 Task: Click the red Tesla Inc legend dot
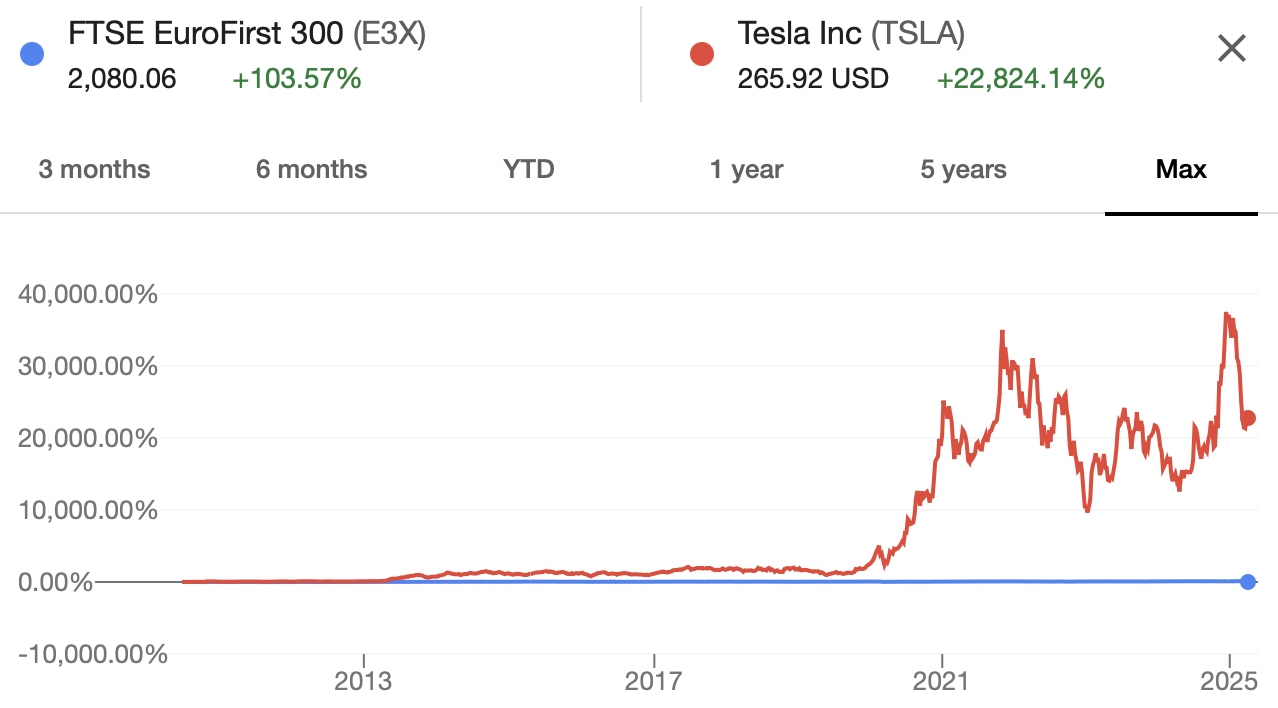coord(702,54)
